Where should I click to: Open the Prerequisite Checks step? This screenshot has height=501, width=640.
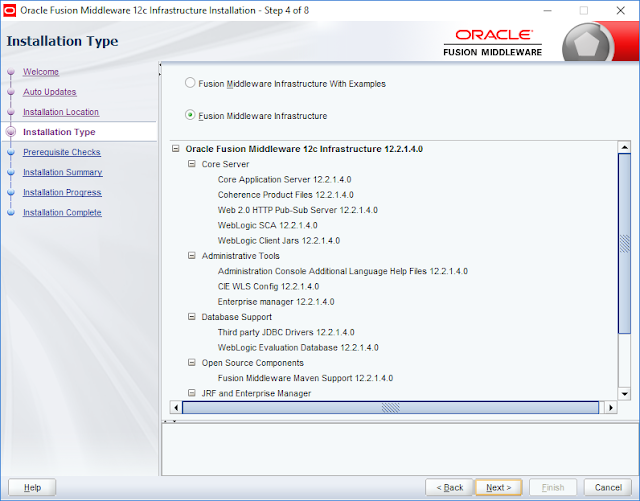(x=62, y=152)
